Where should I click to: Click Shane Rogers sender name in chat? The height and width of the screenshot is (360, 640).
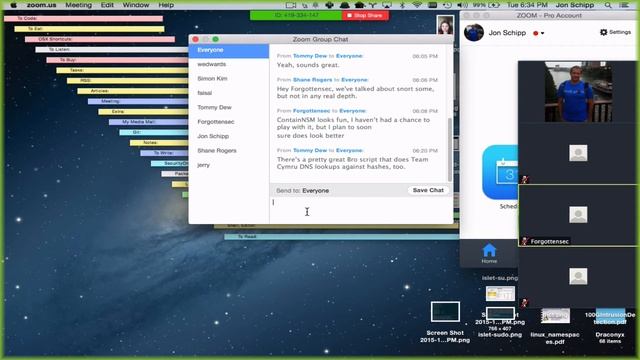(x=313, y=80)
